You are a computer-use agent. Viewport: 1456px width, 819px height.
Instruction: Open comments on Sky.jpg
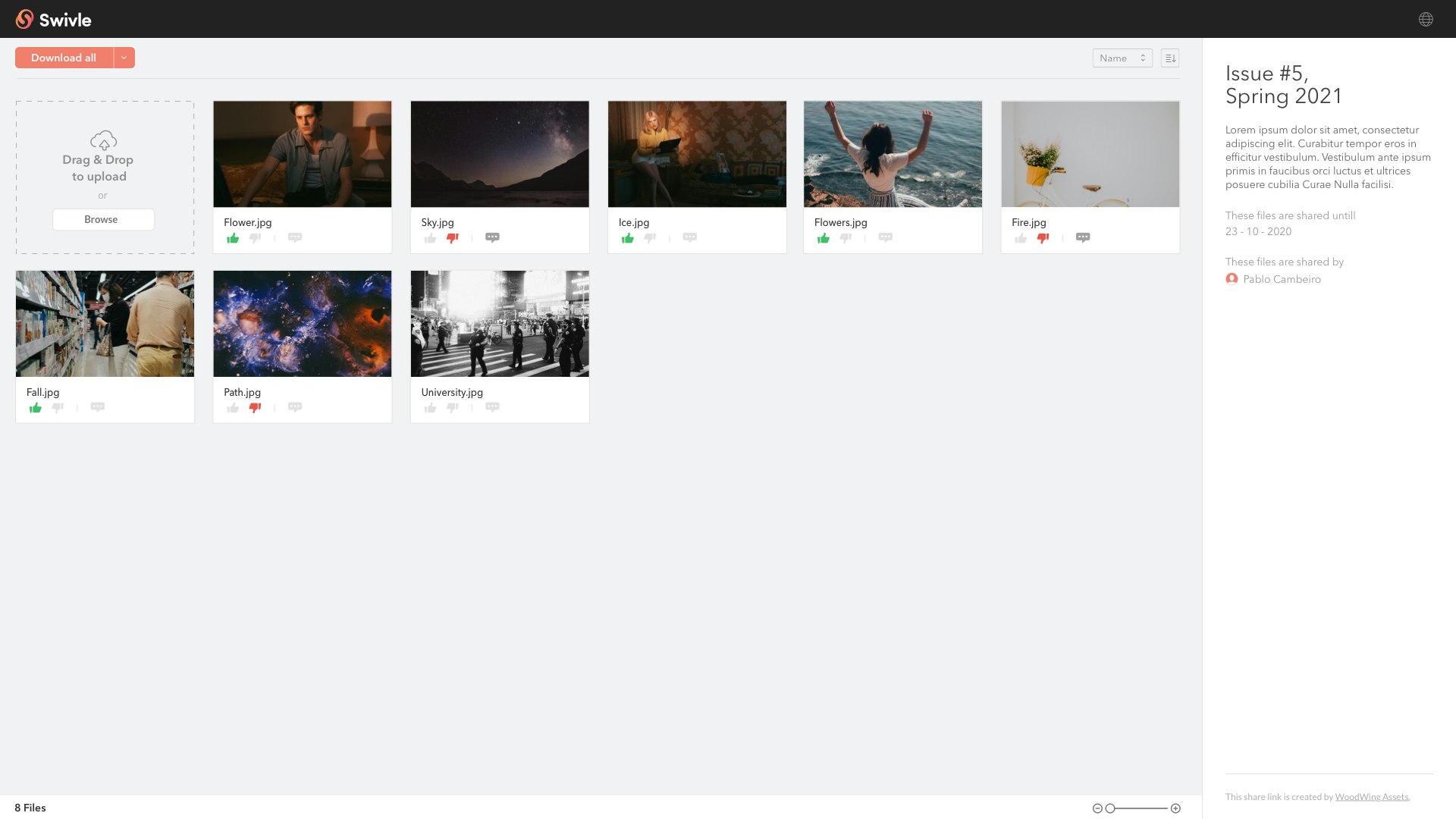492,237
